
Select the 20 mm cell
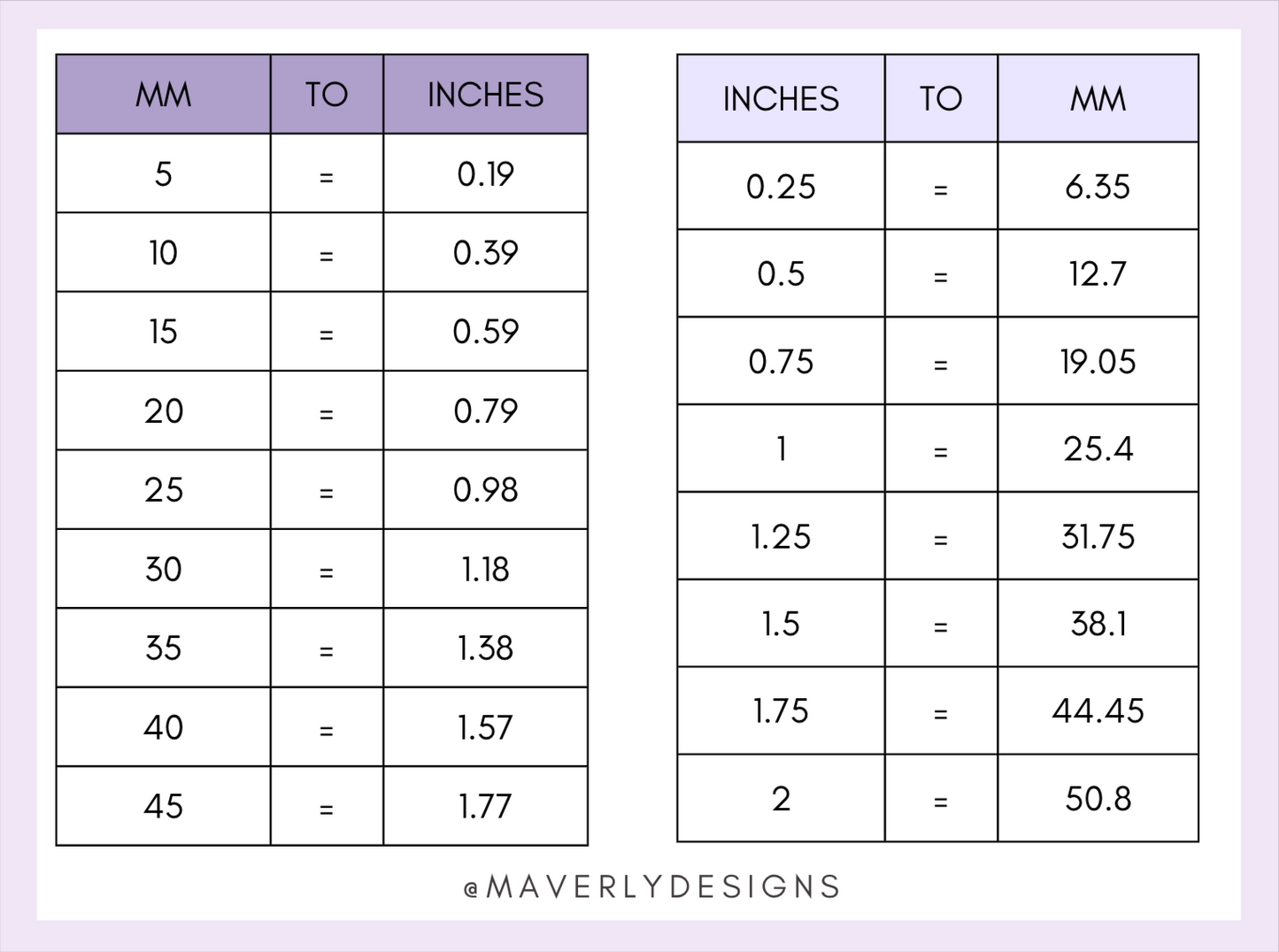163,411
